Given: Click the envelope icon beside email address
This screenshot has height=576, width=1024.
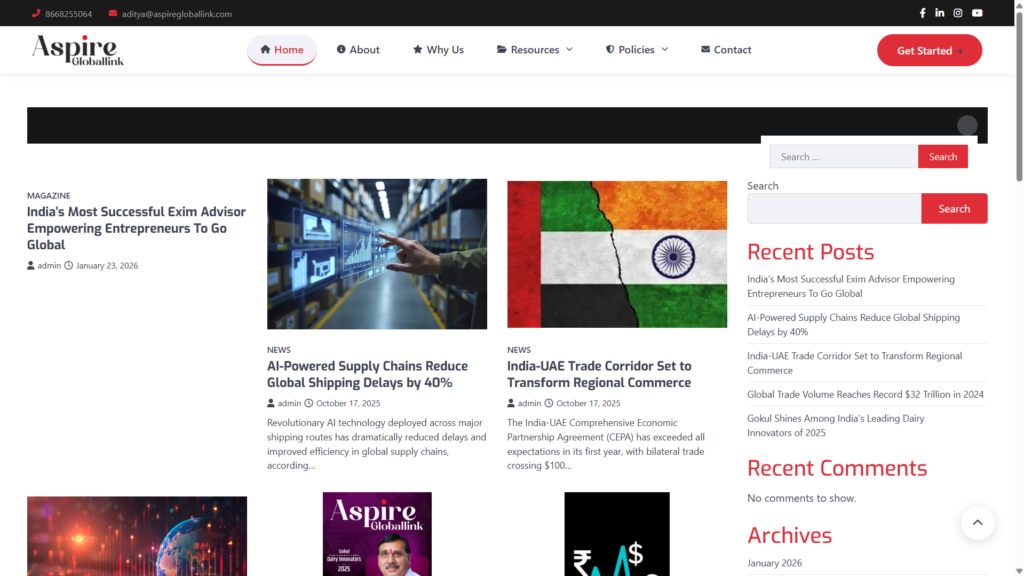Looking at the screenshot, I should (x=113, y=14).
